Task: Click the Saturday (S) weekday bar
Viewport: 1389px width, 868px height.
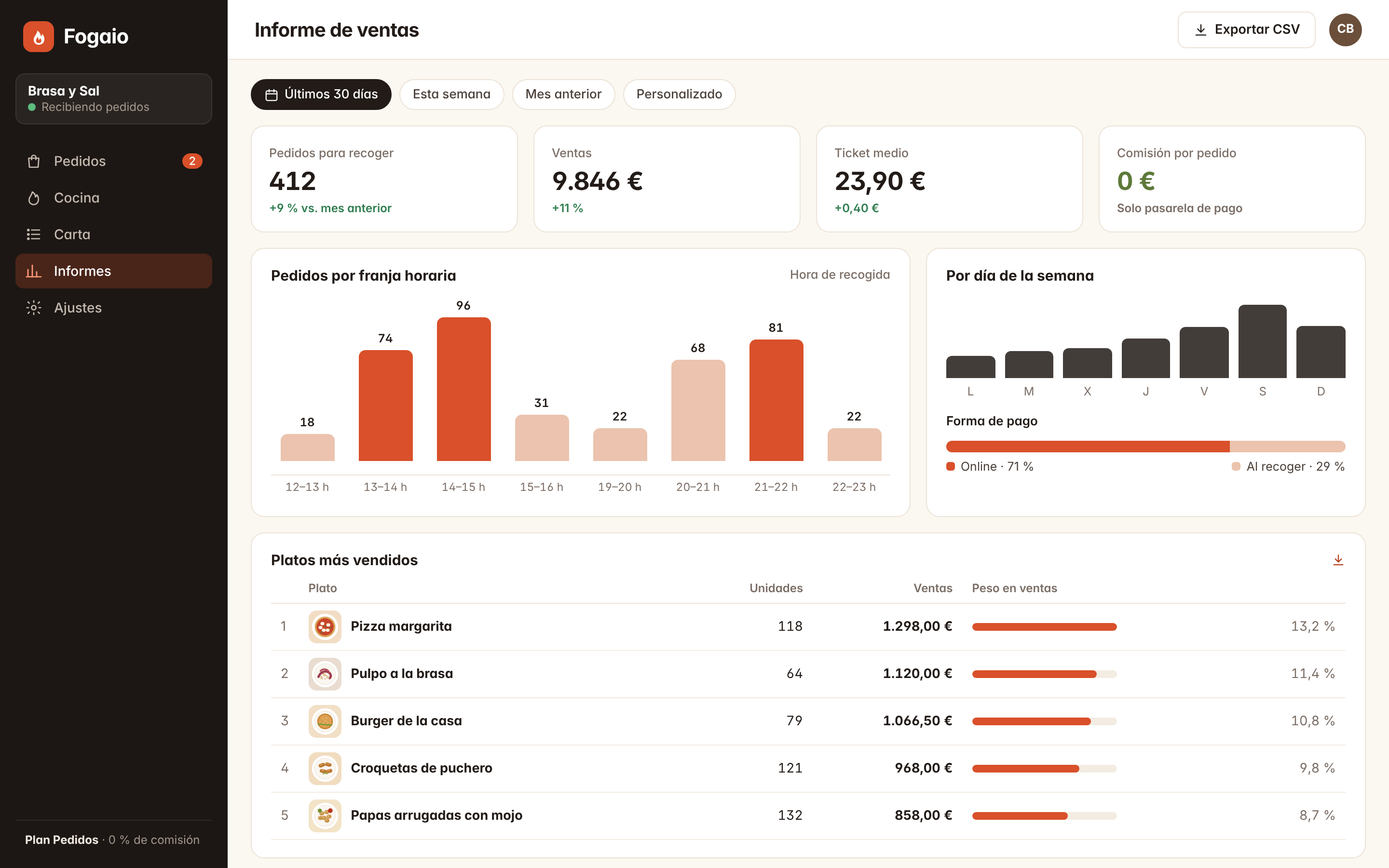Action: pos(1262,341)
